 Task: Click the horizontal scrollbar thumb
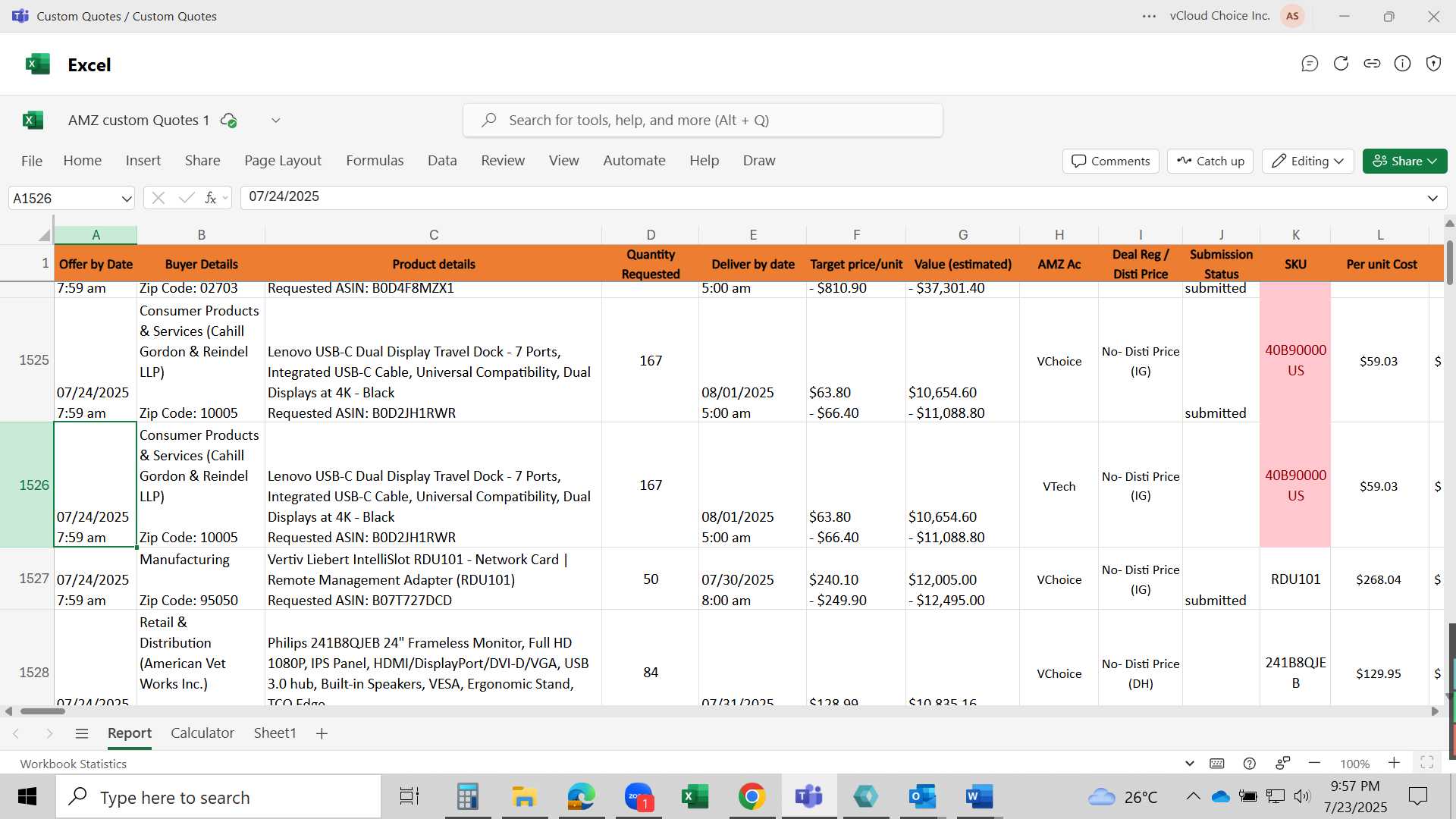[x=42, y=711]
